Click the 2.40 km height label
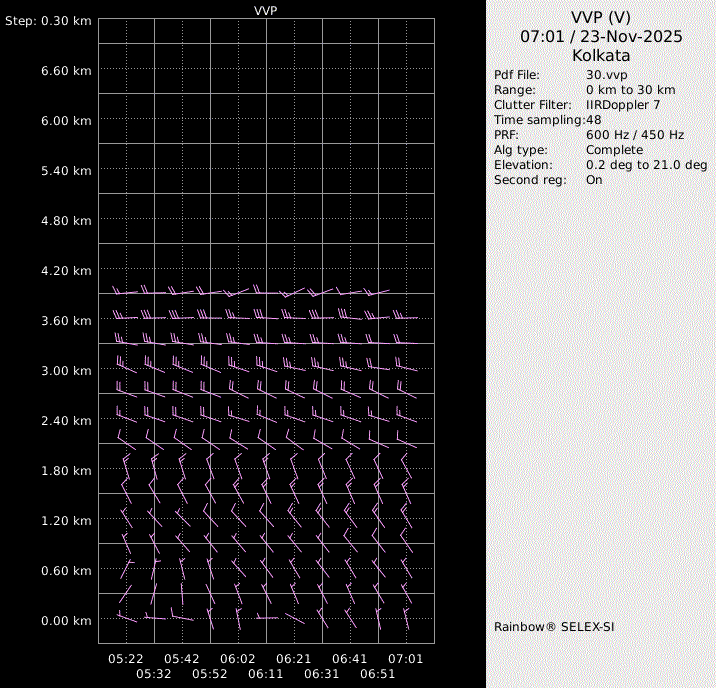 [x=68, y=421]
